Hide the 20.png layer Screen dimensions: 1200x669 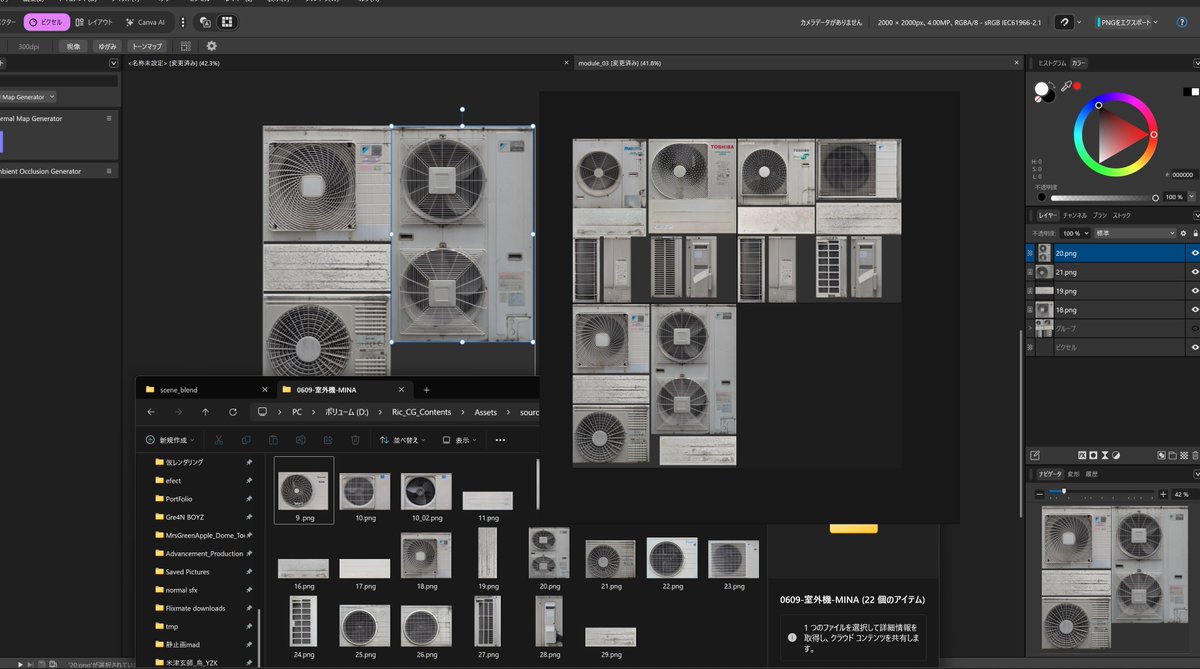point(1194,253)
